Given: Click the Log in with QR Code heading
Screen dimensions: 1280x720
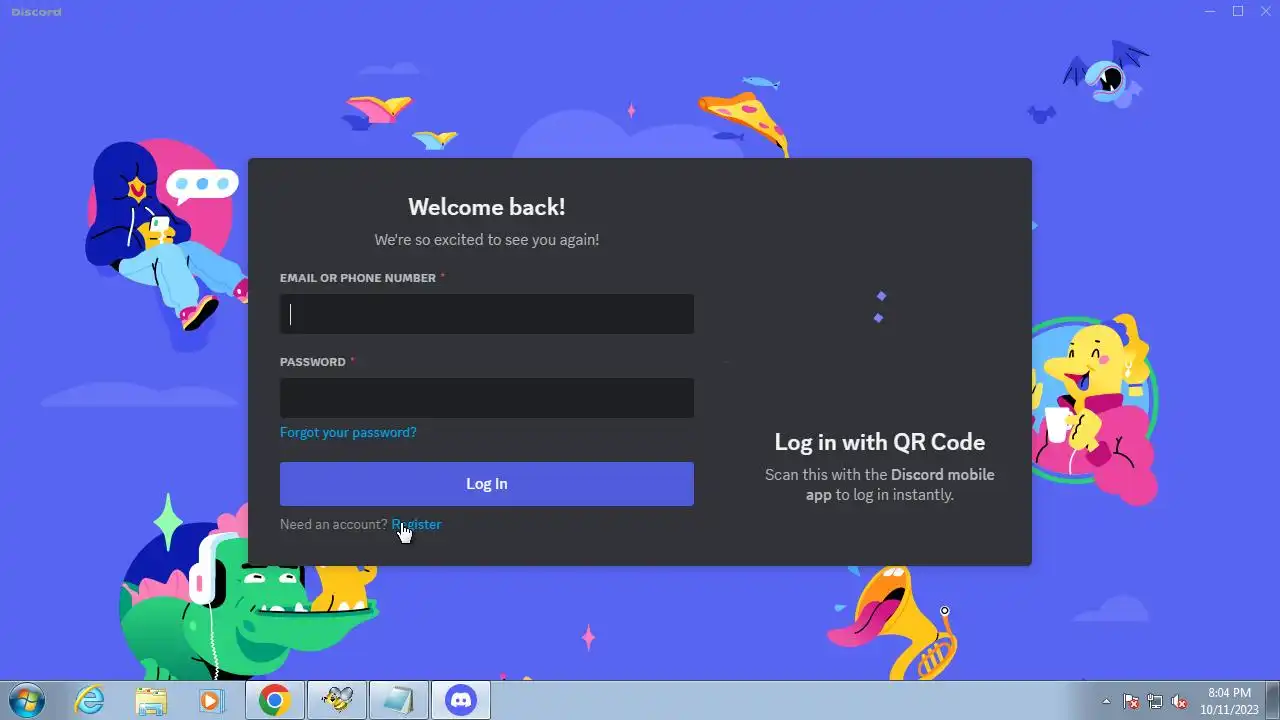Looking at the screenshot, I should [x=880, y=442].
